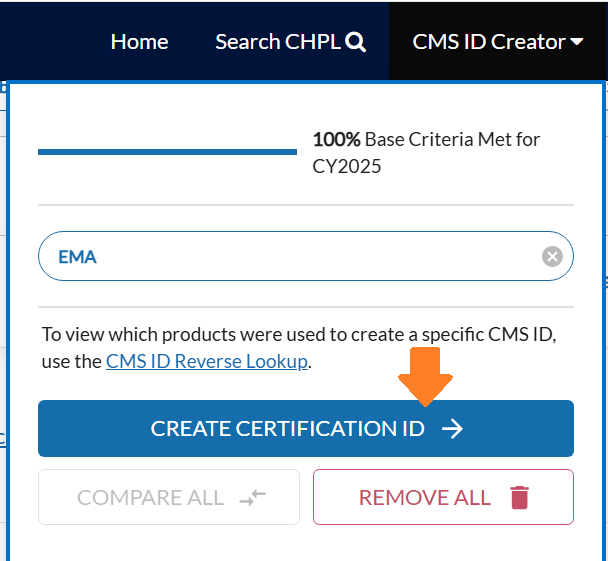Follow the CMS ID Reverse Lookup link
The image size is (608, 561).
pyautogui.click(x=207, y=361)
